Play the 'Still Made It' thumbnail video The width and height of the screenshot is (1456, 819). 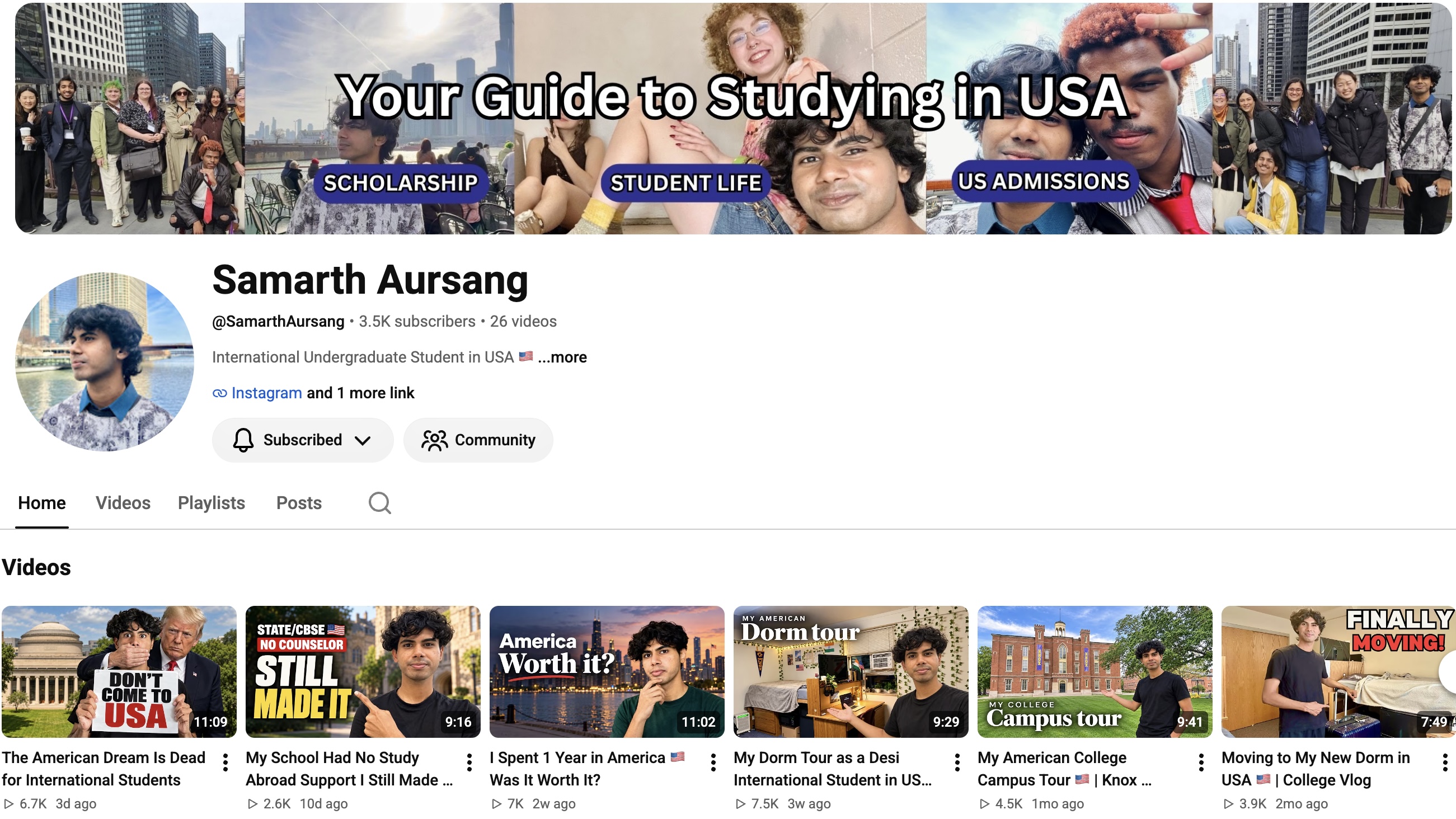[x=363, y=671]
